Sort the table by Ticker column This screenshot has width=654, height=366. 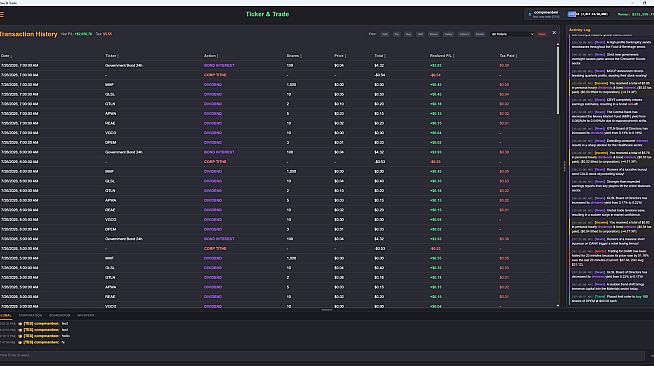[x=112, y=55]
